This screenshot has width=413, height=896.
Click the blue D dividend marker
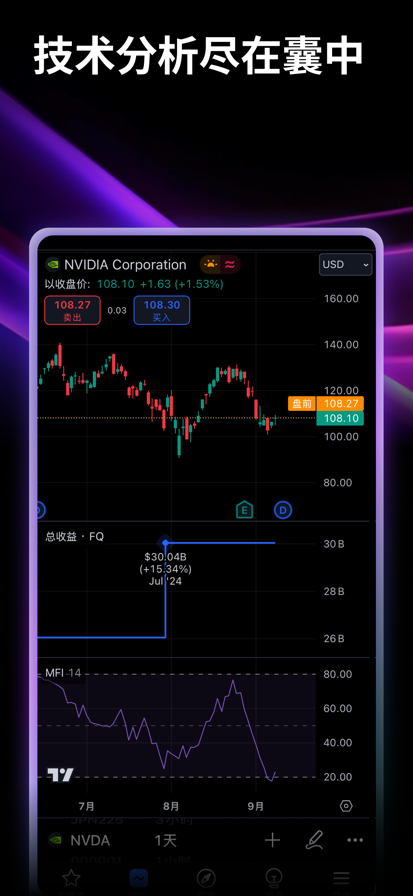(x=283, y=509)
